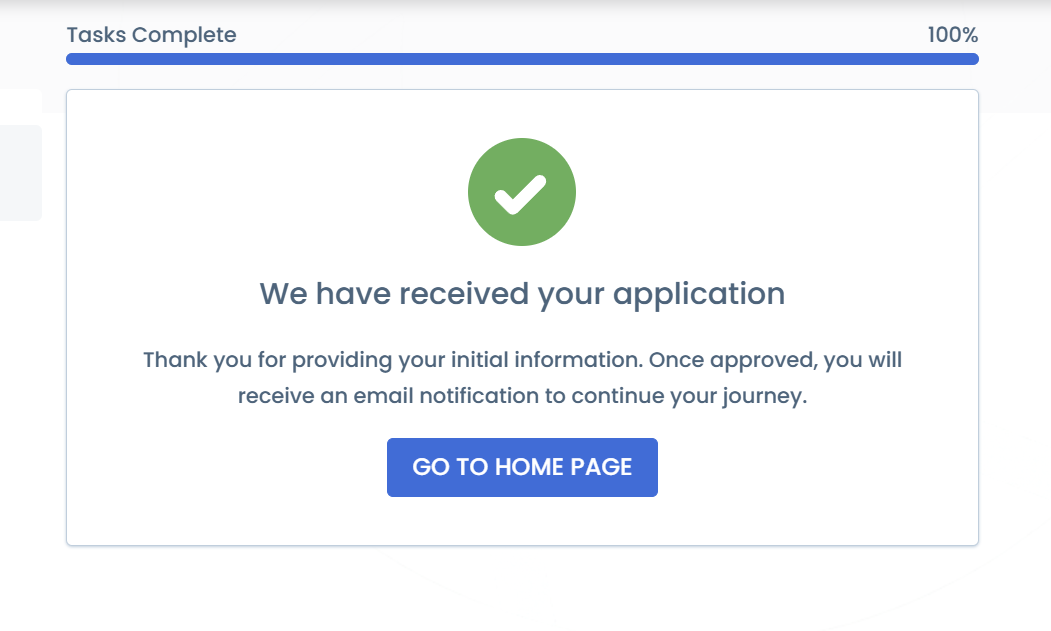Click the word "Complete" above the progress bar
The height and width of the screenshot is (631, 1051).
[x=184, y=35]
